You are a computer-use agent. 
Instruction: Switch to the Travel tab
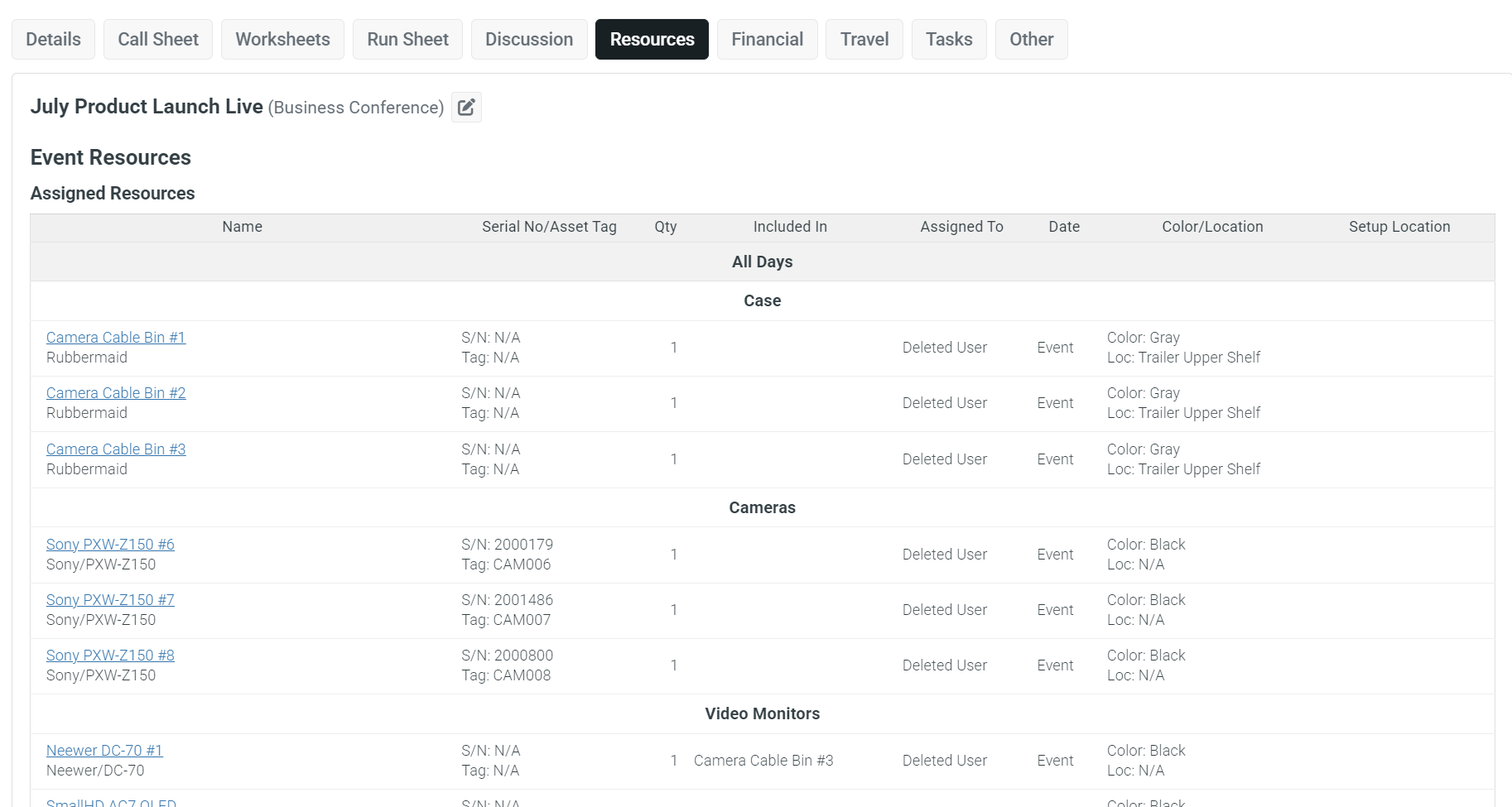[x=864, y=40]
